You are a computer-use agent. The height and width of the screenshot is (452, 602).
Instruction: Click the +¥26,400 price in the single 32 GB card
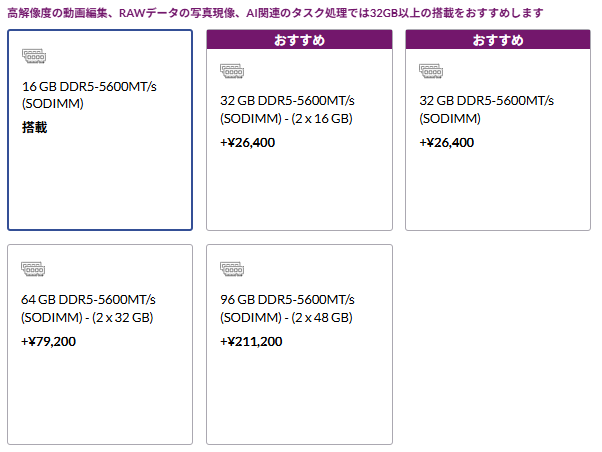447,142
